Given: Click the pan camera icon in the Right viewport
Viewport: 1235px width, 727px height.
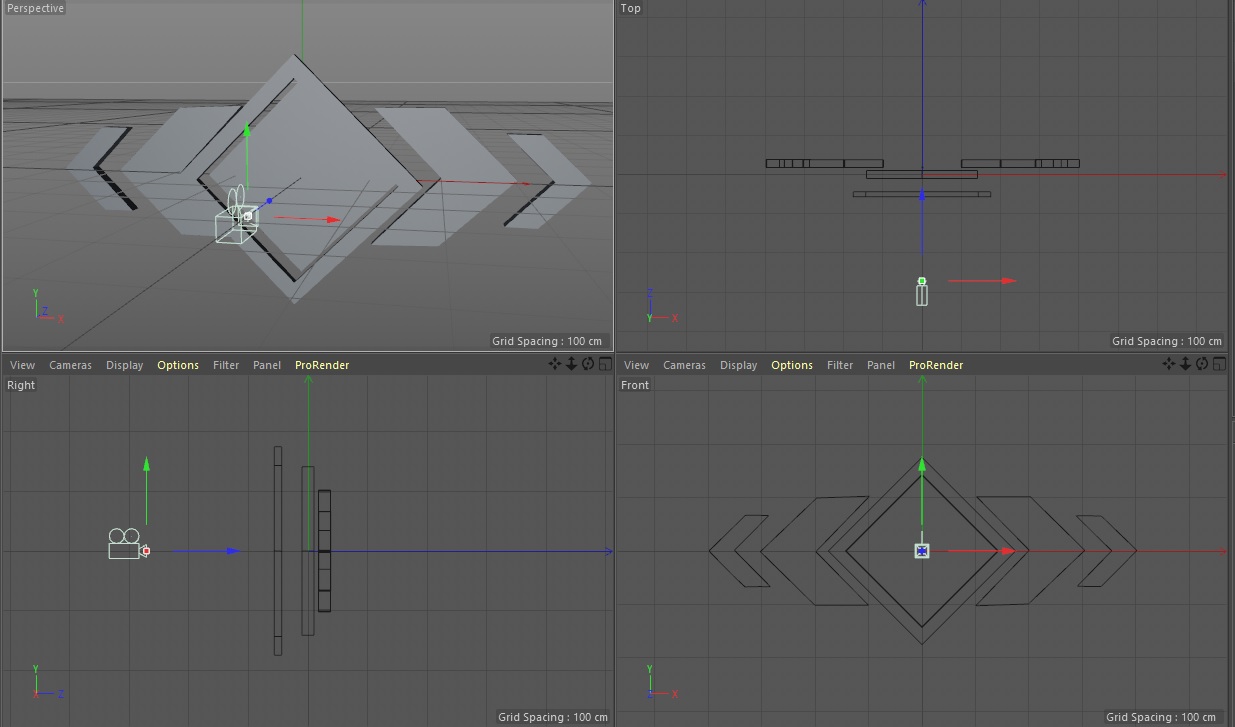Looking at the screenshot, I should [x=553, y=365].
